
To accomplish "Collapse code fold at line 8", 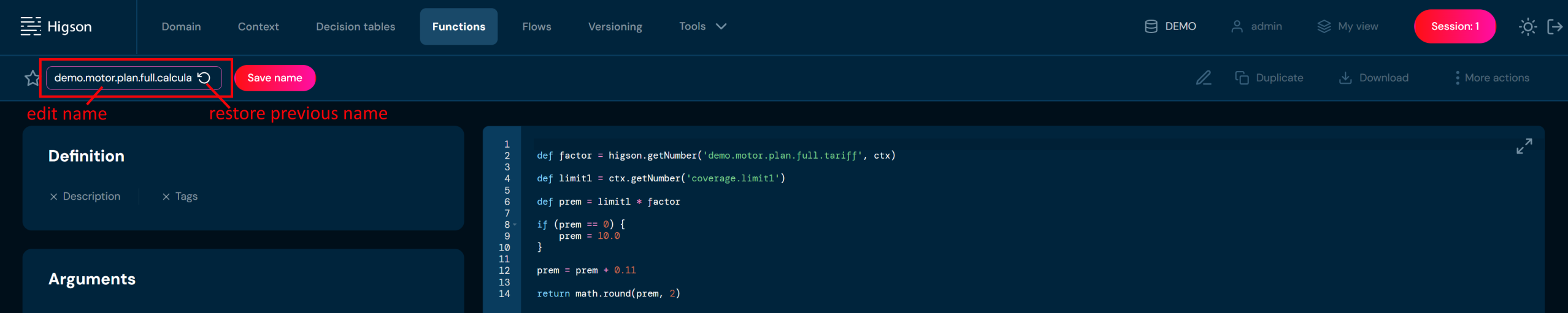I will [515, 225].
